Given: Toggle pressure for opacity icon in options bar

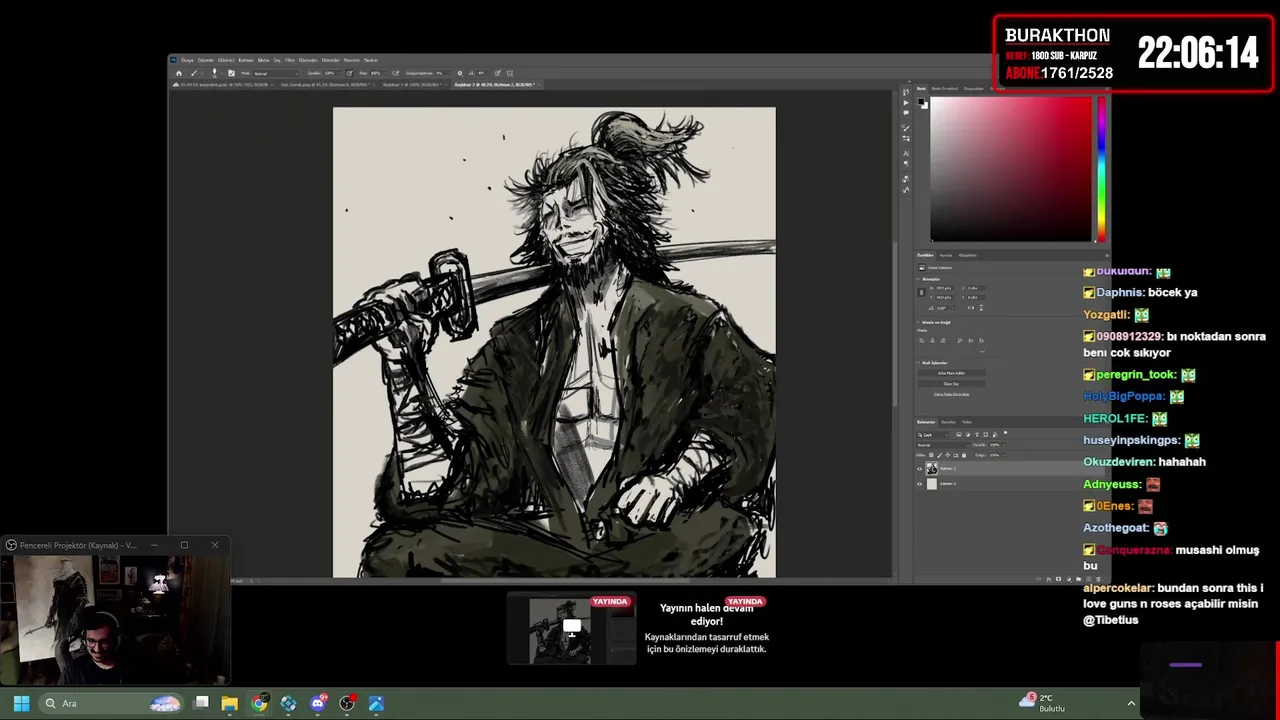Looking at the screenshot, I should tap(349, 73).
